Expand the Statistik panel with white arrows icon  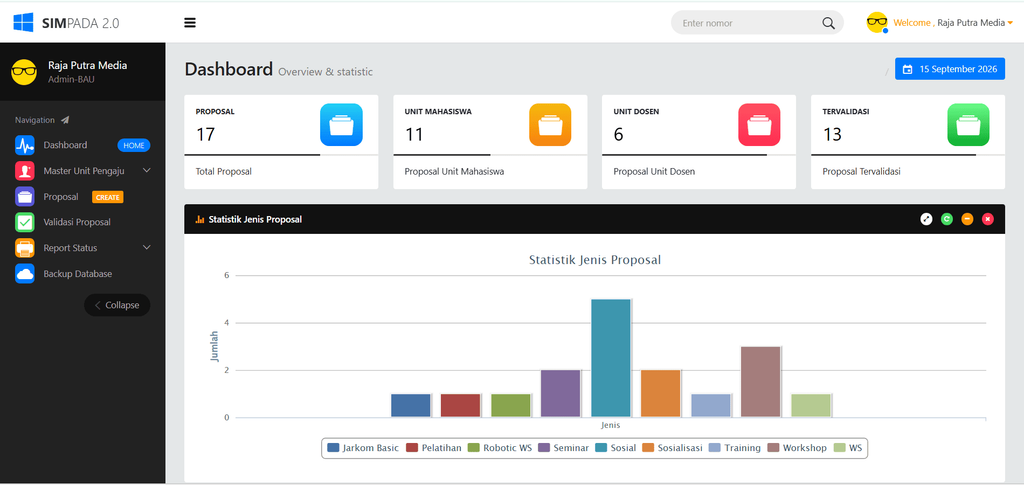(926, 219)
